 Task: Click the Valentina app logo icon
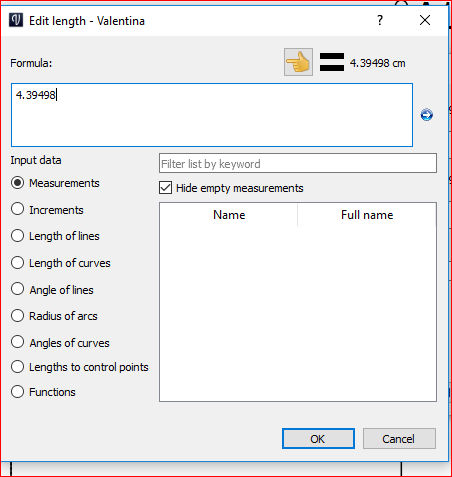[16, 20]
